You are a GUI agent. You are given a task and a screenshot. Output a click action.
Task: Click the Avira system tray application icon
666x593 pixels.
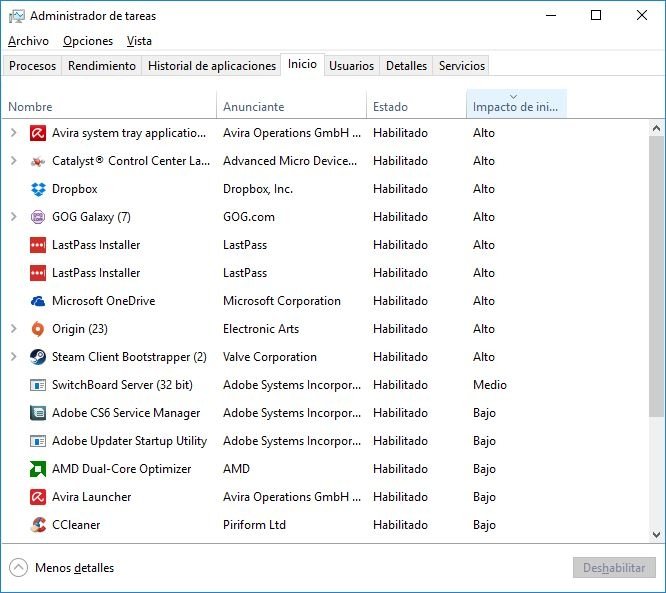pos(38,133)
